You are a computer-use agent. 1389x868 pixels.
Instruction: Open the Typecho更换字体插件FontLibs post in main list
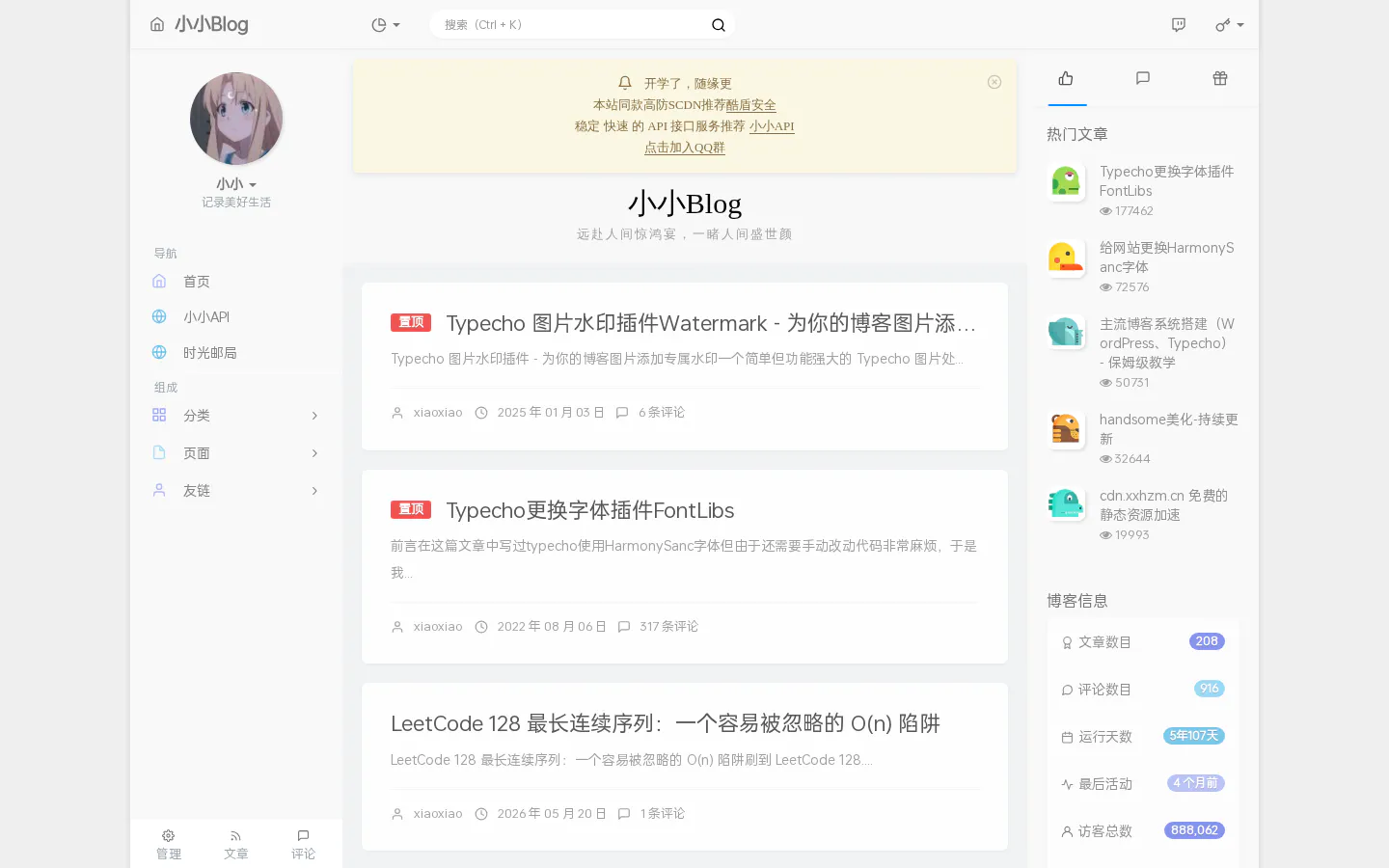click(x=590, y=510)
